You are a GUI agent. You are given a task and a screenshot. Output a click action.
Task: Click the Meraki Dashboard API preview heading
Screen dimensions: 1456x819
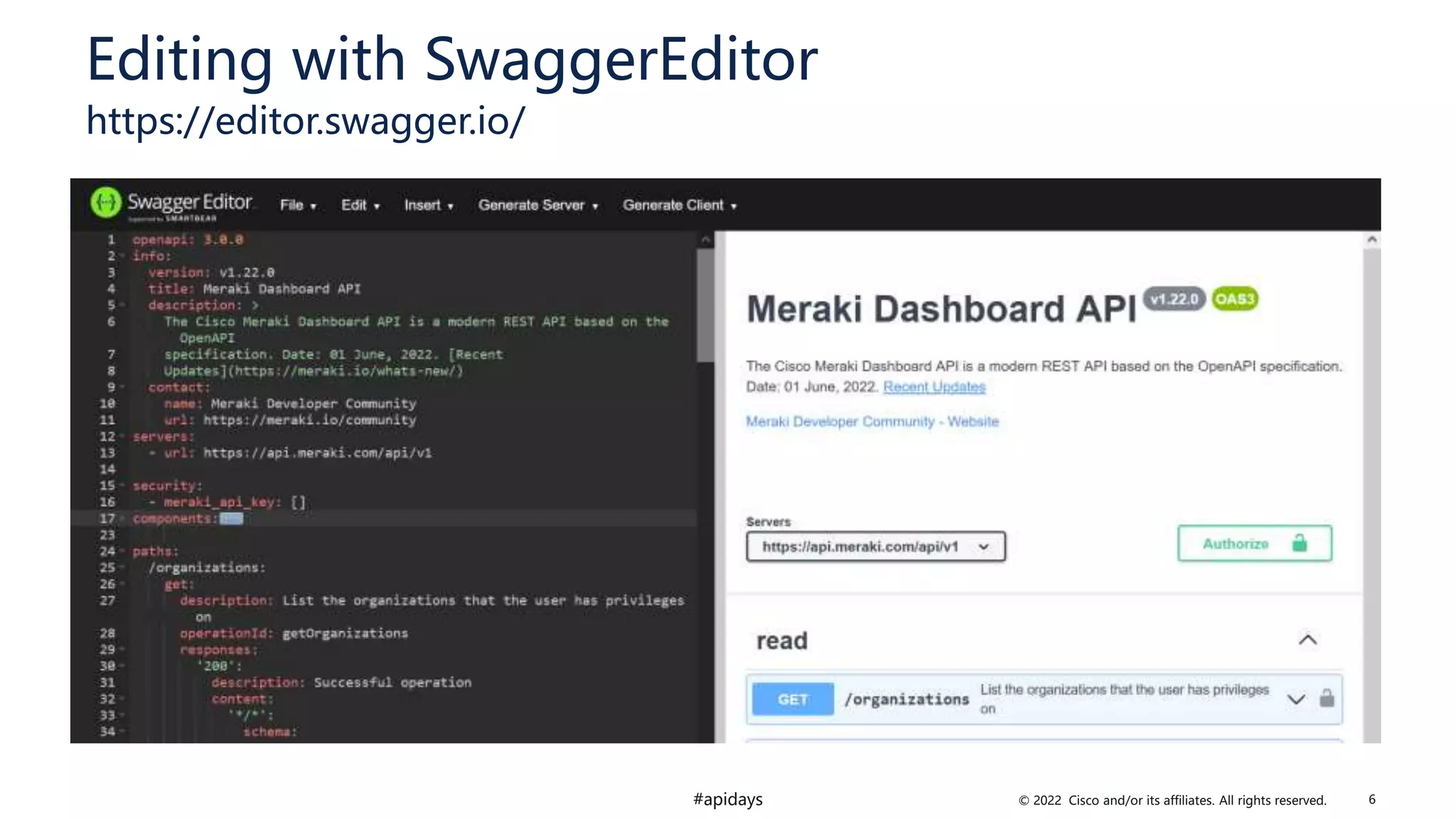click(941, 309)
